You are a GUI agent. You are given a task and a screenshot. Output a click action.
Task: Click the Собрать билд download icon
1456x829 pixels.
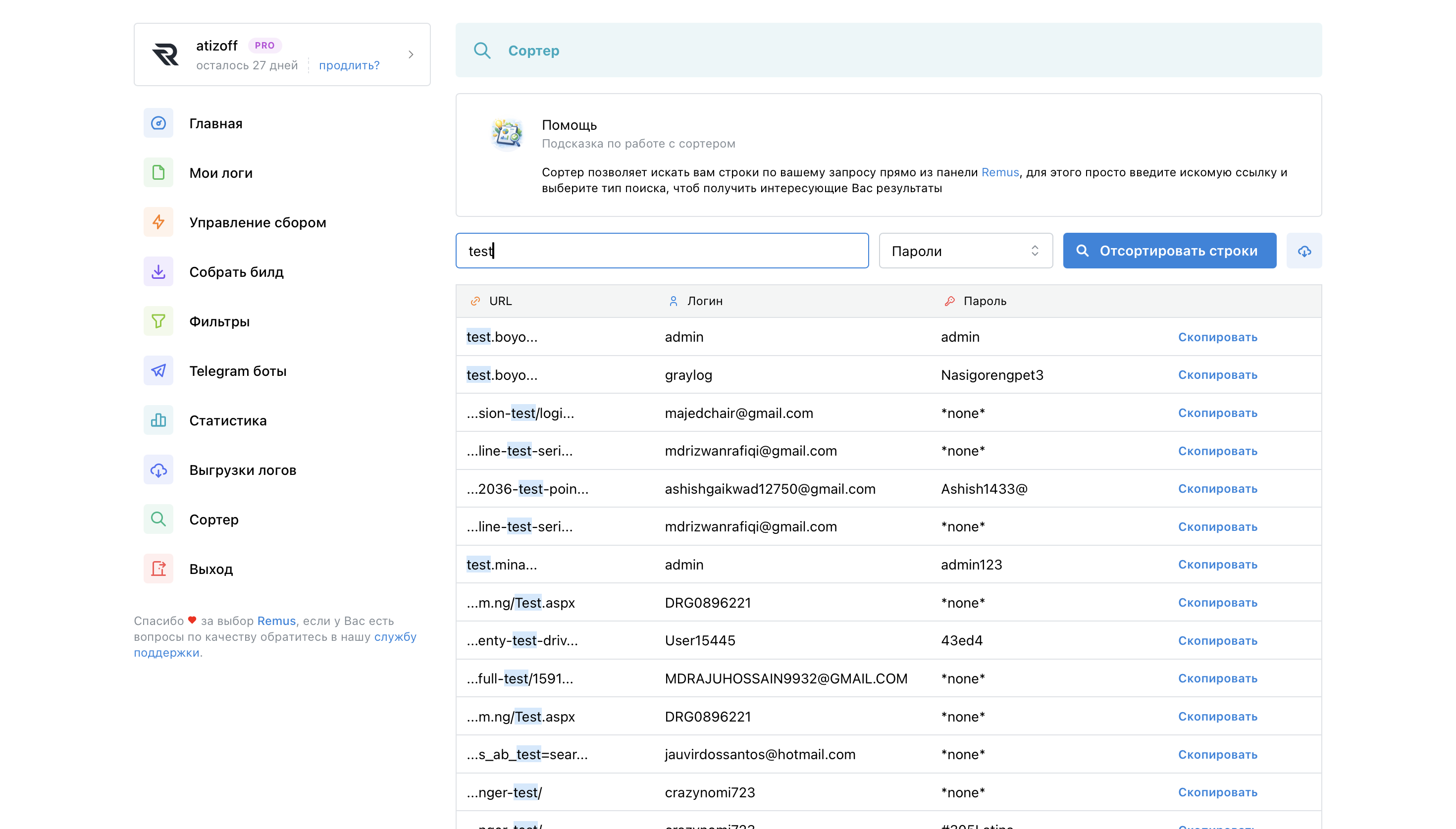click(x=158, y=271)
